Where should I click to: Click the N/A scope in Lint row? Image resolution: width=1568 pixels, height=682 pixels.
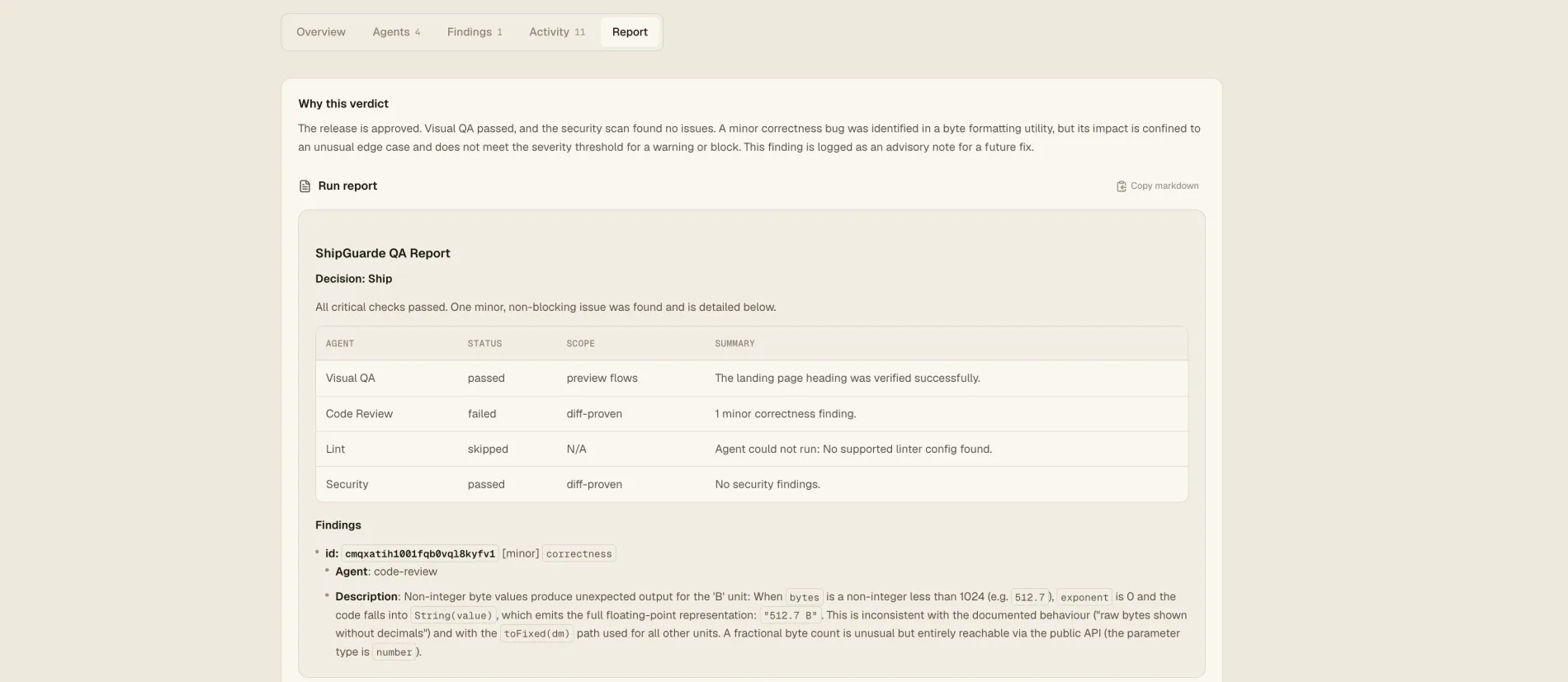[x=576, y=449]
